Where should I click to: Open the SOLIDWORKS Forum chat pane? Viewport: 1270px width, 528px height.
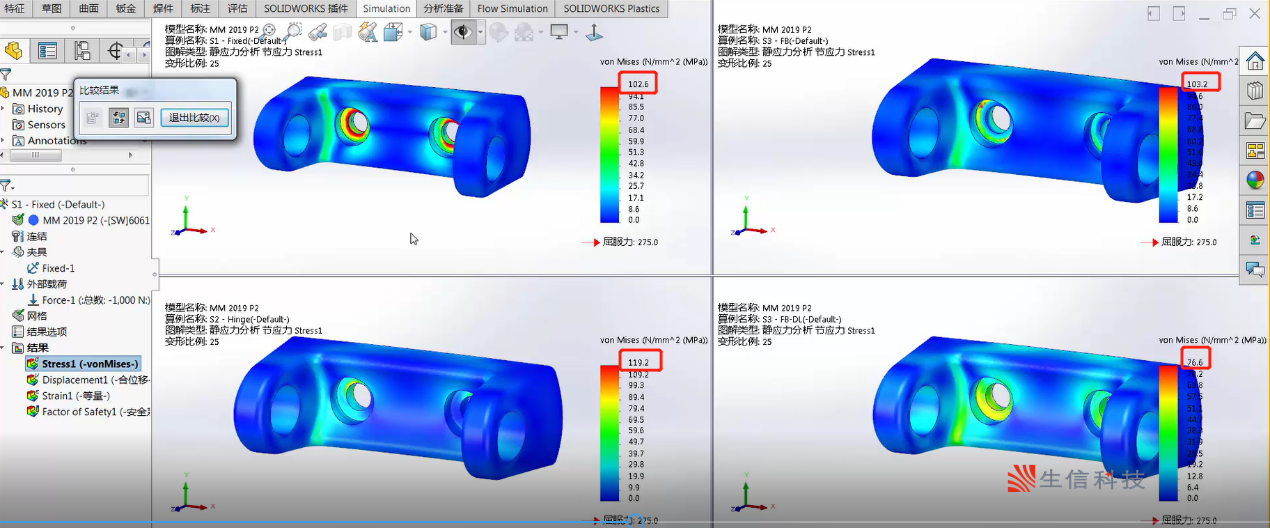(1254, 269)
